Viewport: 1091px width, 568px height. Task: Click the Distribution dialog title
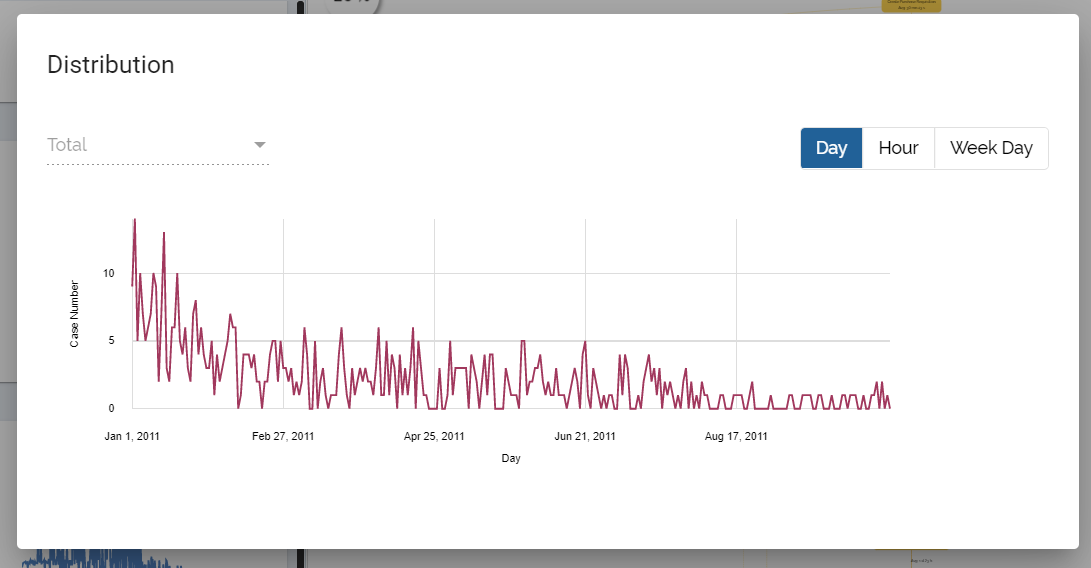click(x=111, y=65)
